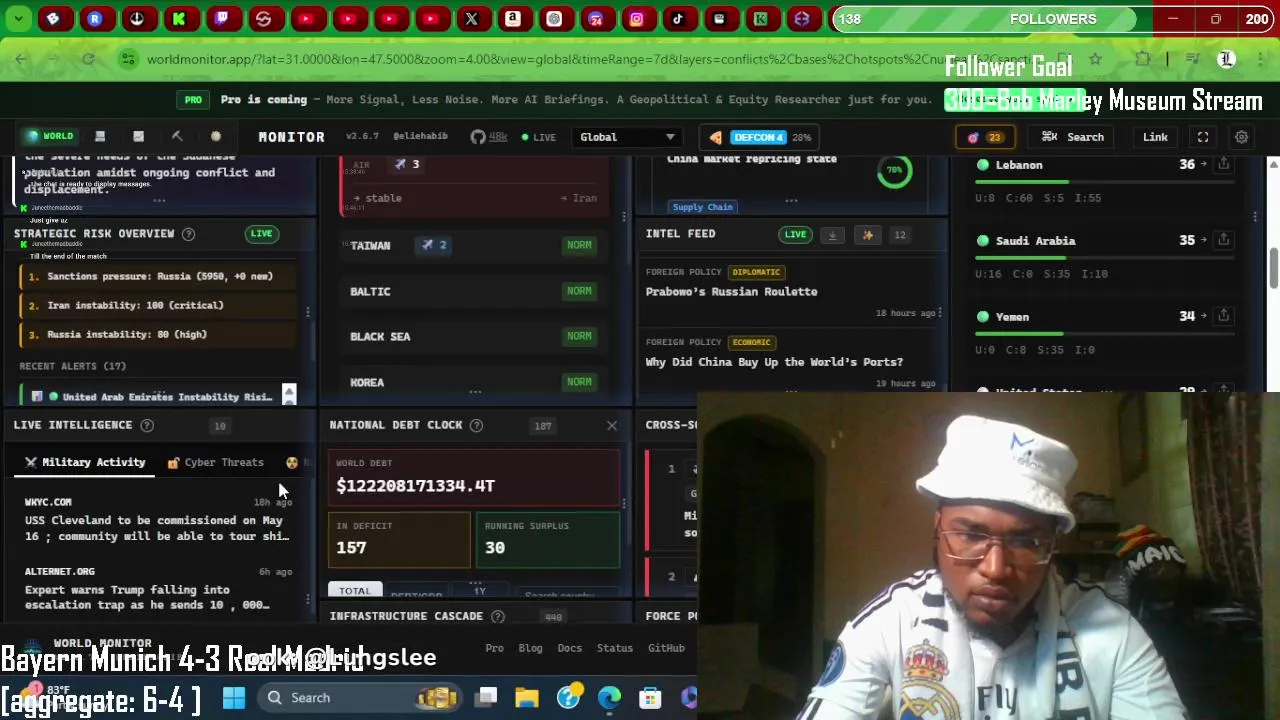Switch to the finance variant icon

pos(139,136)
